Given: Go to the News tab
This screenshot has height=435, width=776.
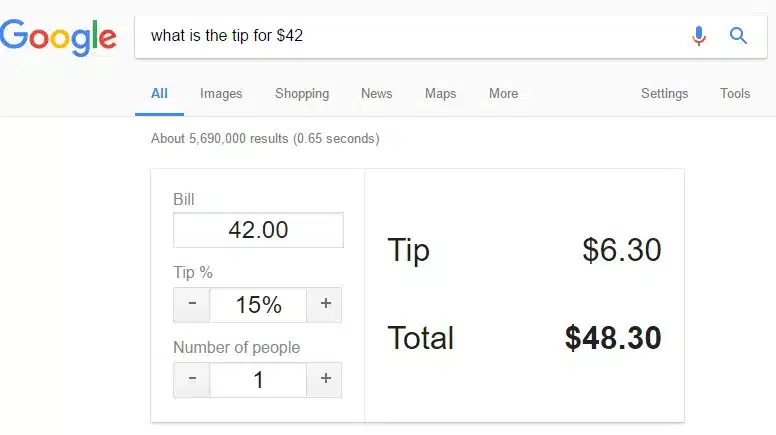Looking at the screenshot, I should pos(376,94).
